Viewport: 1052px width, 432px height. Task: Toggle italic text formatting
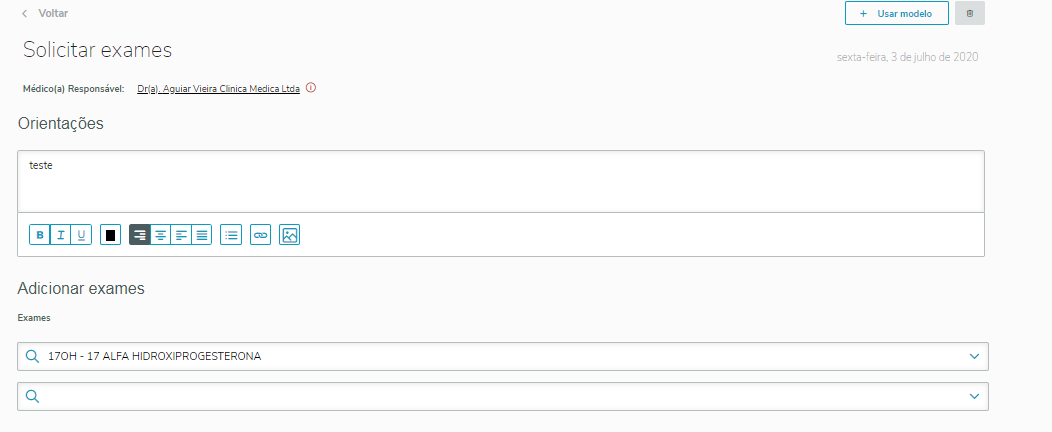[x=61, y=235]
